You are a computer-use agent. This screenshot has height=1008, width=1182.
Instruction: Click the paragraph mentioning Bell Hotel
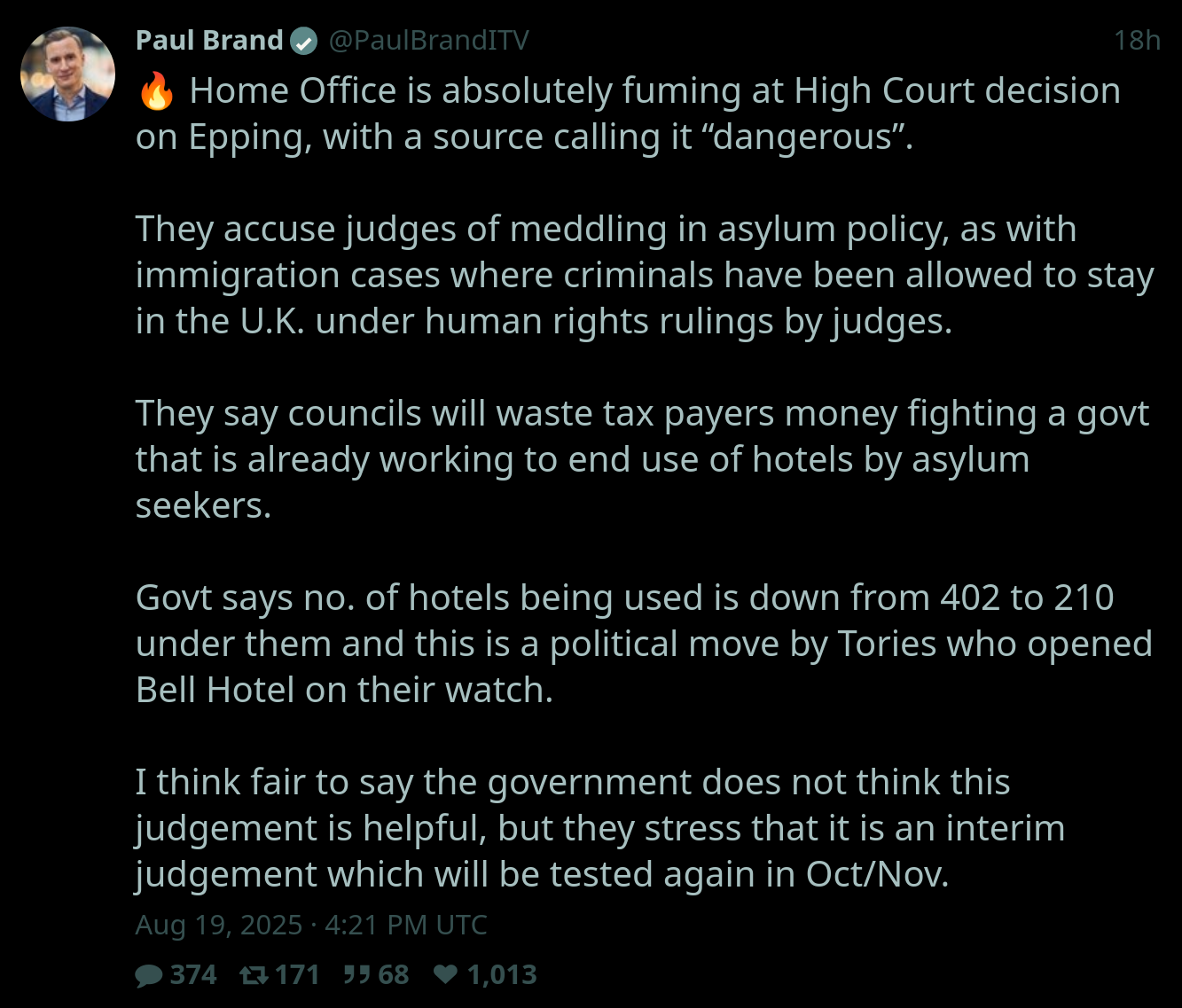click(645, 645)
